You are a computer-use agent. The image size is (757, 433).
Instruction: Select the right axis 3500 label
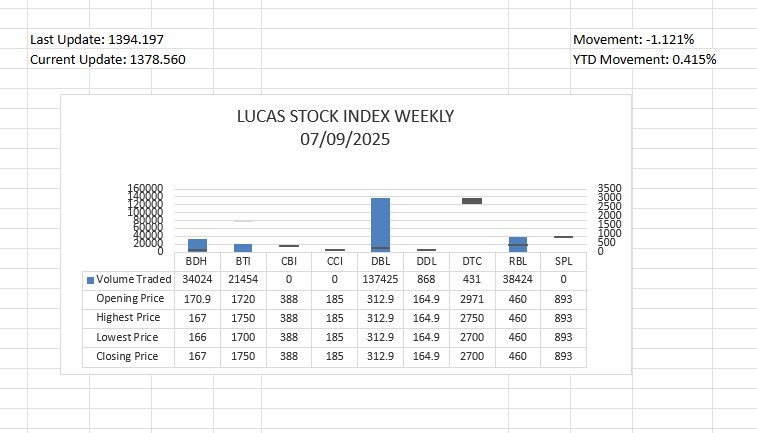tap(609, 188)
